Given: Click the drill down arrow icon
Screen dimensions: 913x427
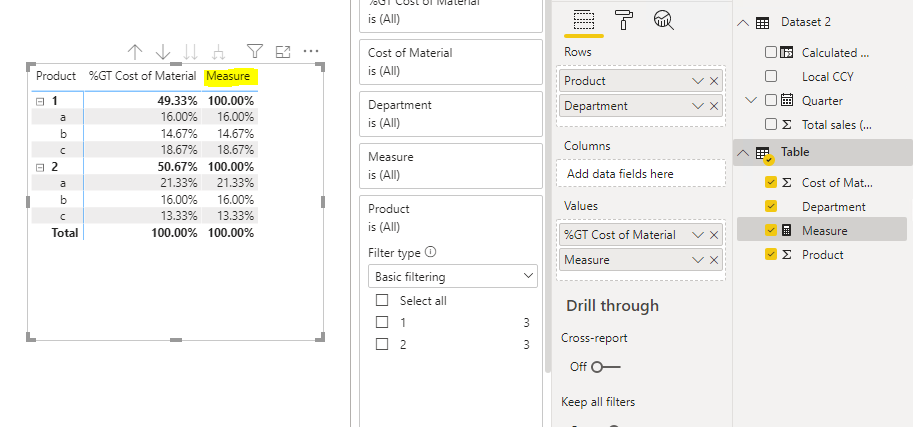Looking at the screenshot, I should (163, 52).
